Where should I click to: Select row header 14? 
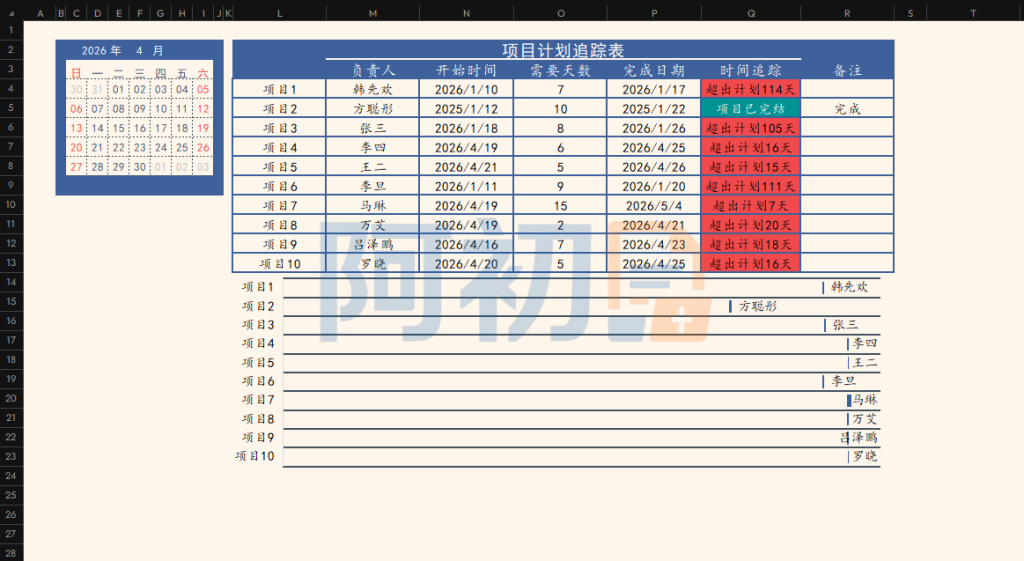(11, 282)
